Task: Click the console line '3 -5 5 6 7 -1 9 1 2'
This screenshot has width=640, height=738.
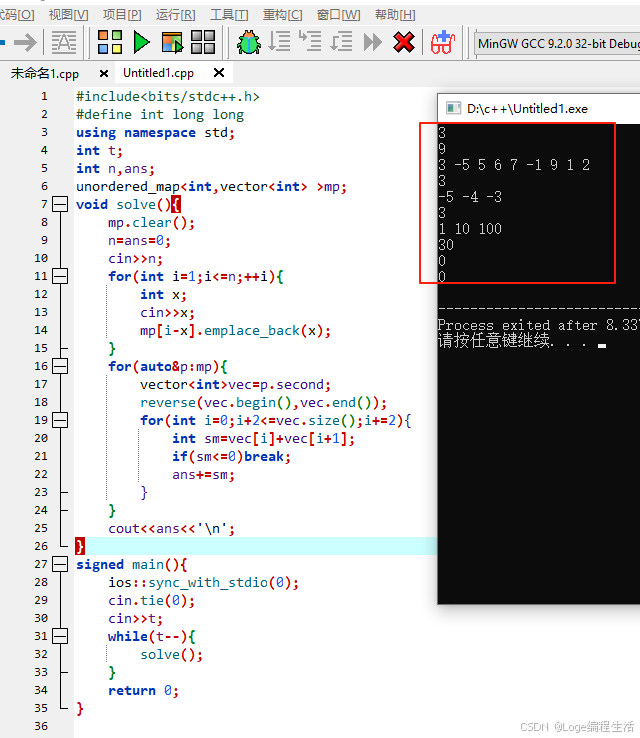Action: click(514, 165)
